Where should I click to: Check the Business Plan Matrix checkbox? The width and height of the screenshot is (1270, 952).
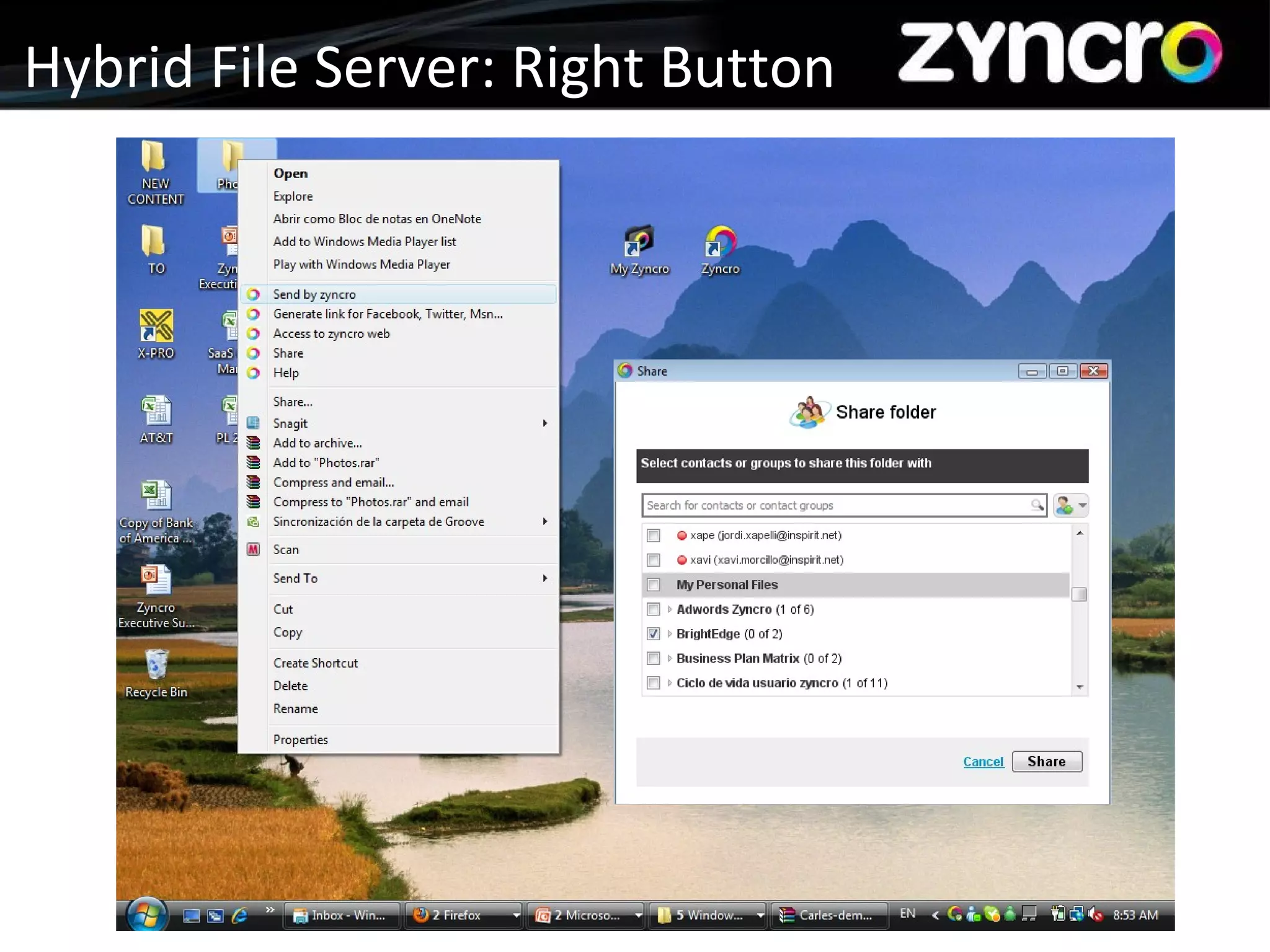pyautogui.click(x=653, y=658)
